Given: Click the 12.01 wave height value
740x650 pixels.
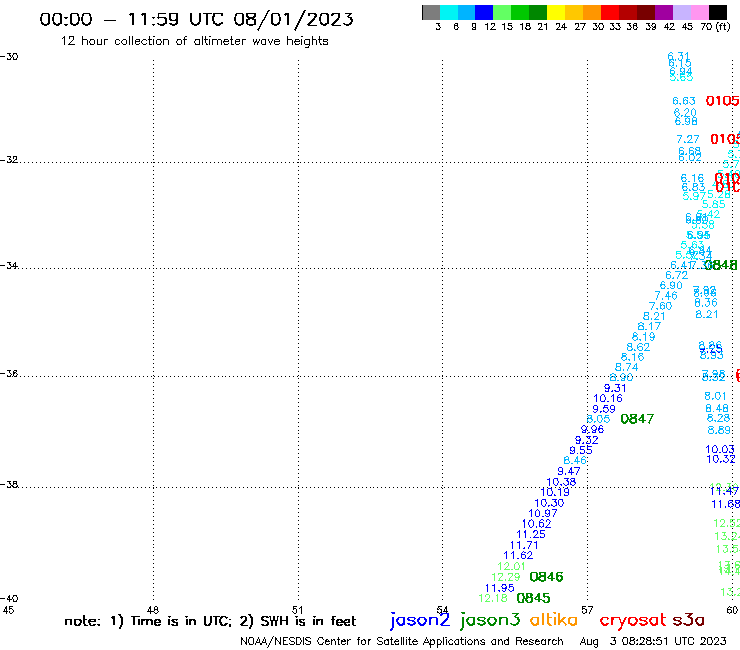Looking at the screenshot, I should [x=511, y=566].
